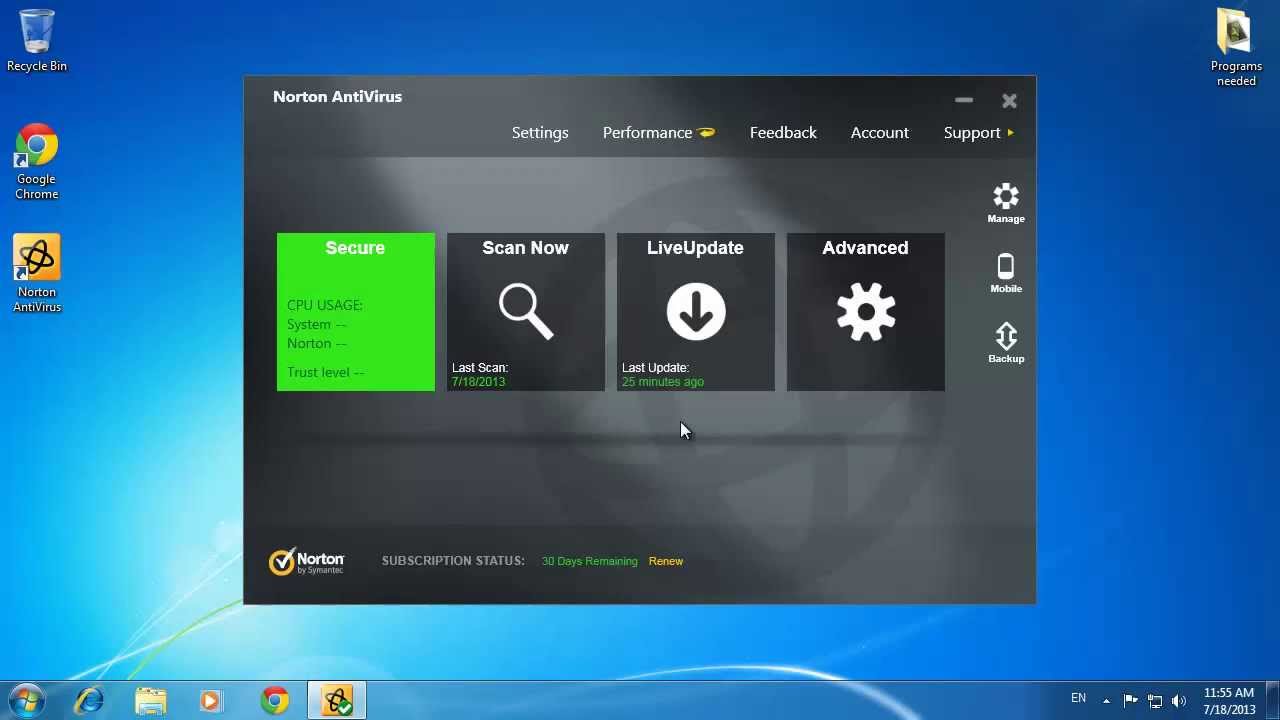
Task: Select the Recycle Bin desktop icon
Action: point(37,41)
